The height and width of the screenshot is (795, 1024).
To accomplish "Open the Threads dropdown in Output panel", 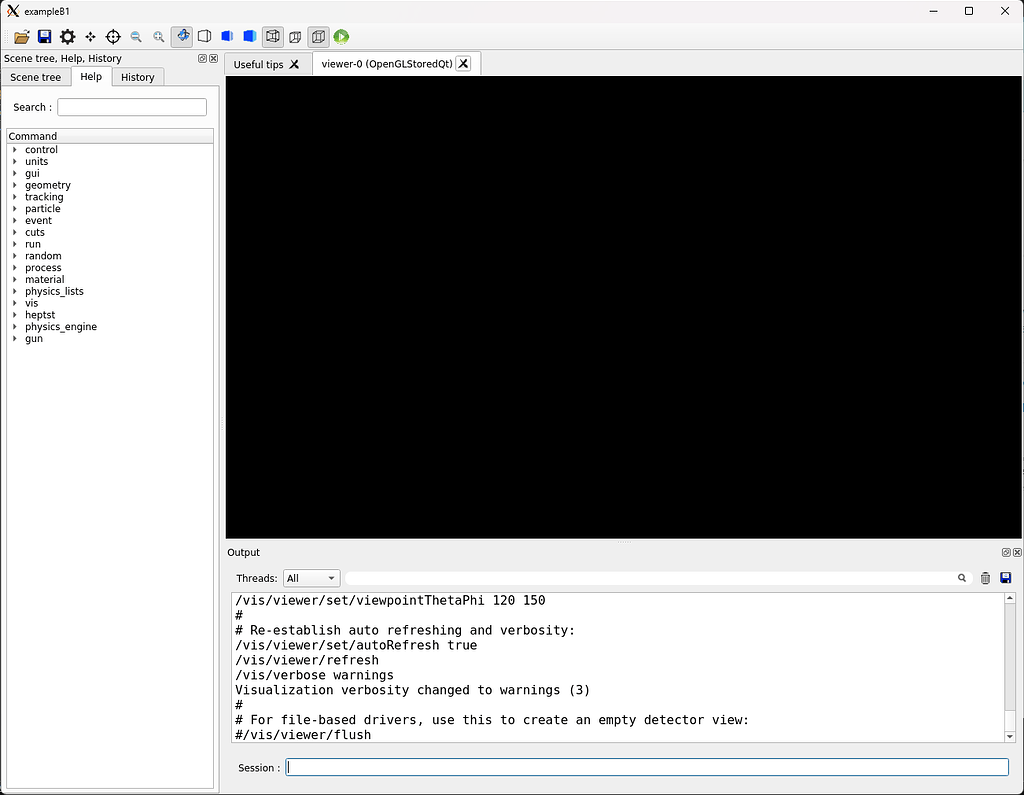I will tap(311, 577).
